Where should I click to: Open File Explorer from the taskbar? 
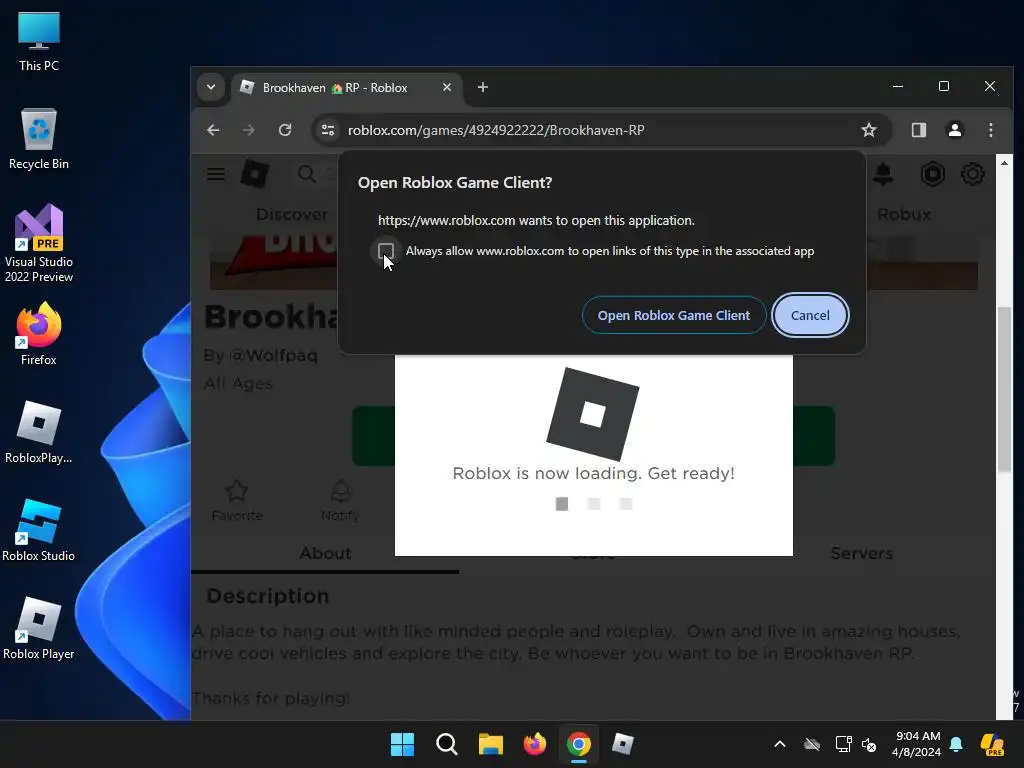[x=490, y=744]
